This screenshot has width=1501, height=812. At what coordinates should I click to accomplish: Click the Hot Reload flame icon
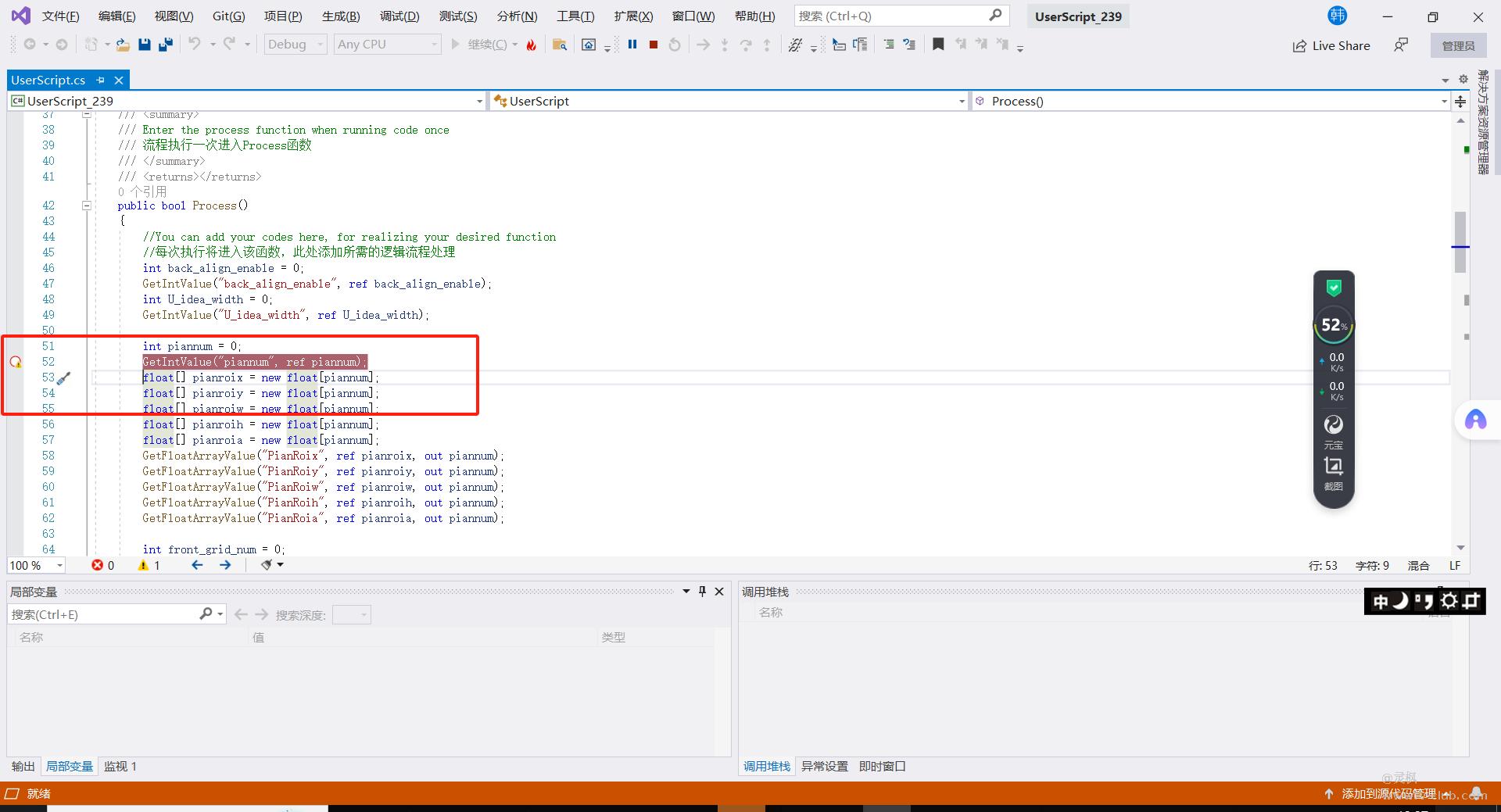point(532,45)
